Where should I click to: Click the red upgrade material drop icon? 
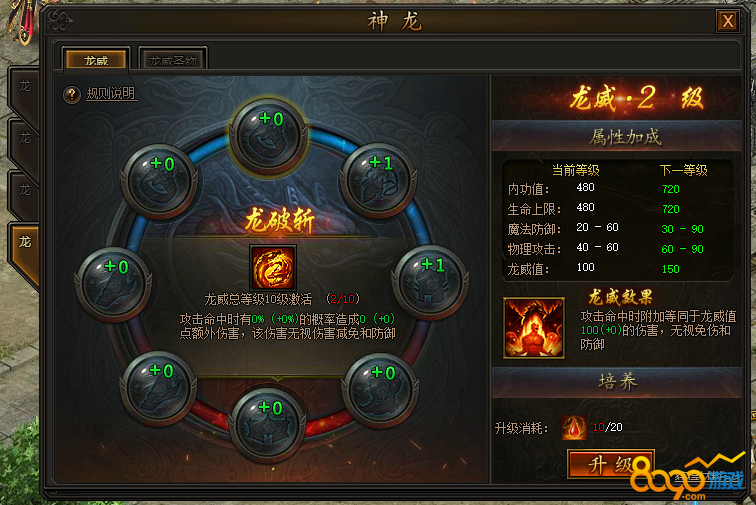coord(574,427)
